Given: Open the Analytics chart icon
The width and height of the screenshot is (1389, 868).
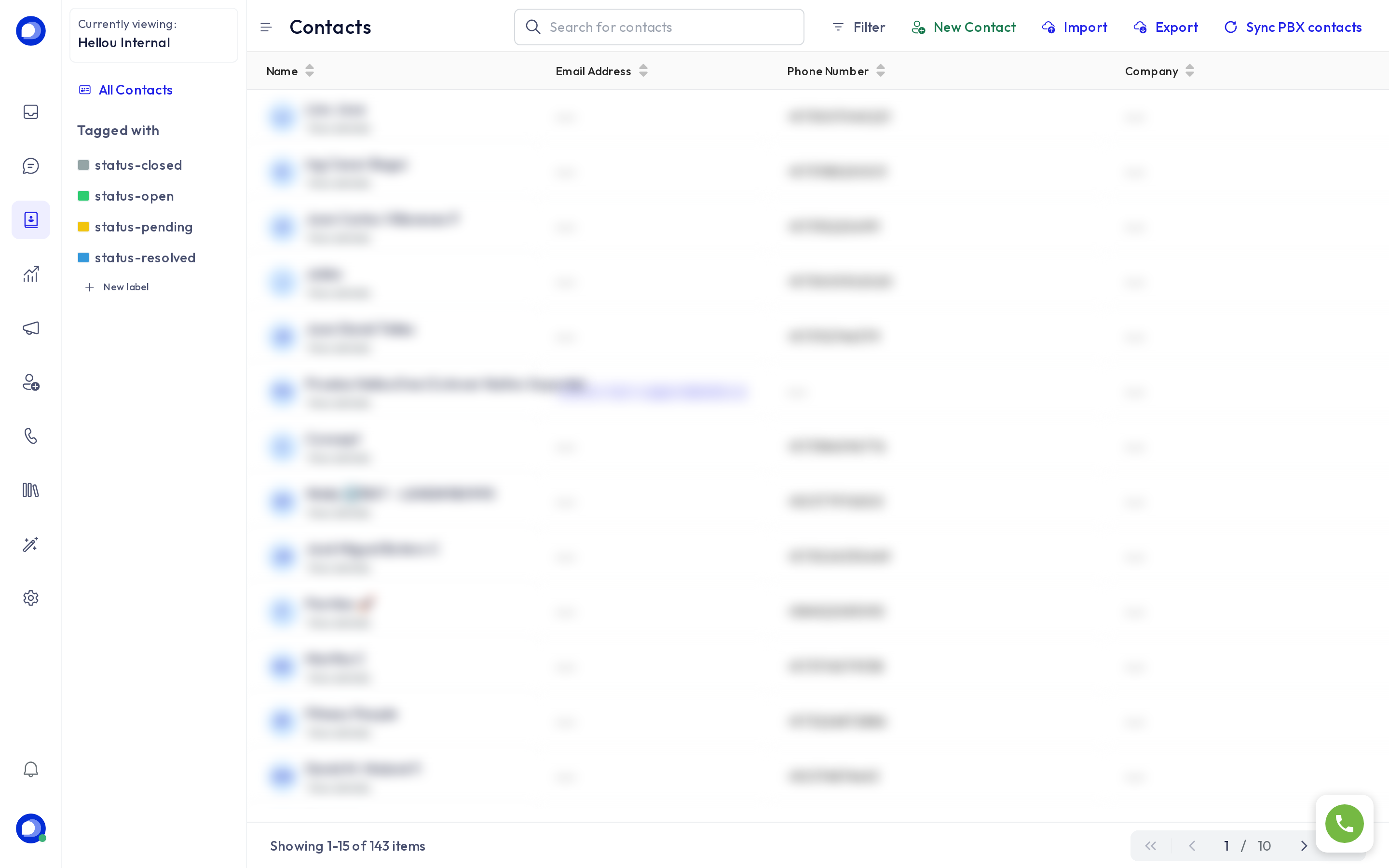Looking at the screenshot, I should pyautogui.click(x=30, y=274).
